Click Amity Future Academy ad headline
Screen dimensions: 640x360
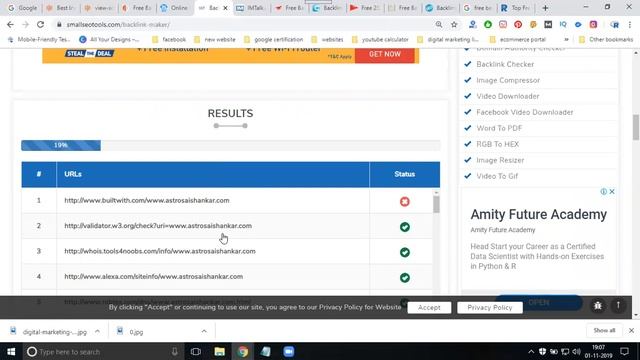[538, 214]
